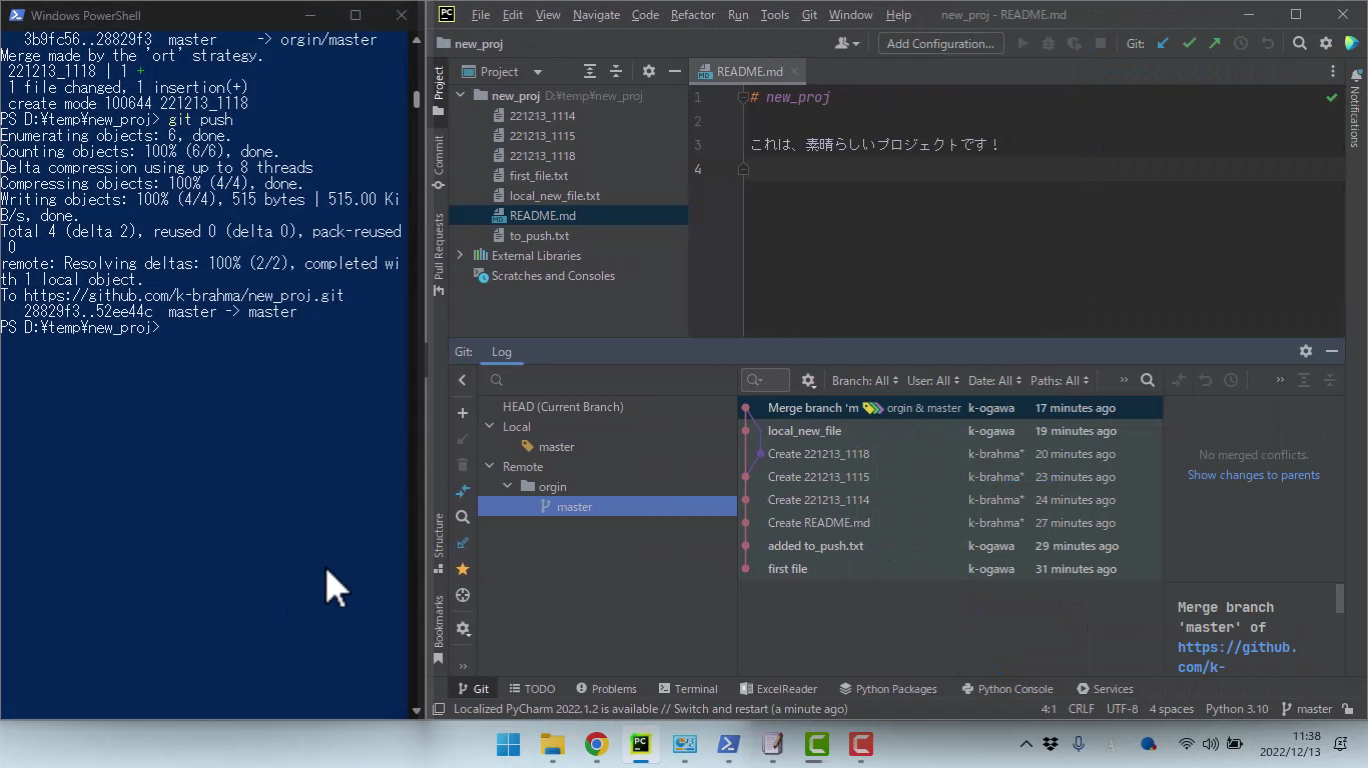Open Git log settings gear icon
Viewport: 1368px width, 768px height.
(x=808, y=380)
